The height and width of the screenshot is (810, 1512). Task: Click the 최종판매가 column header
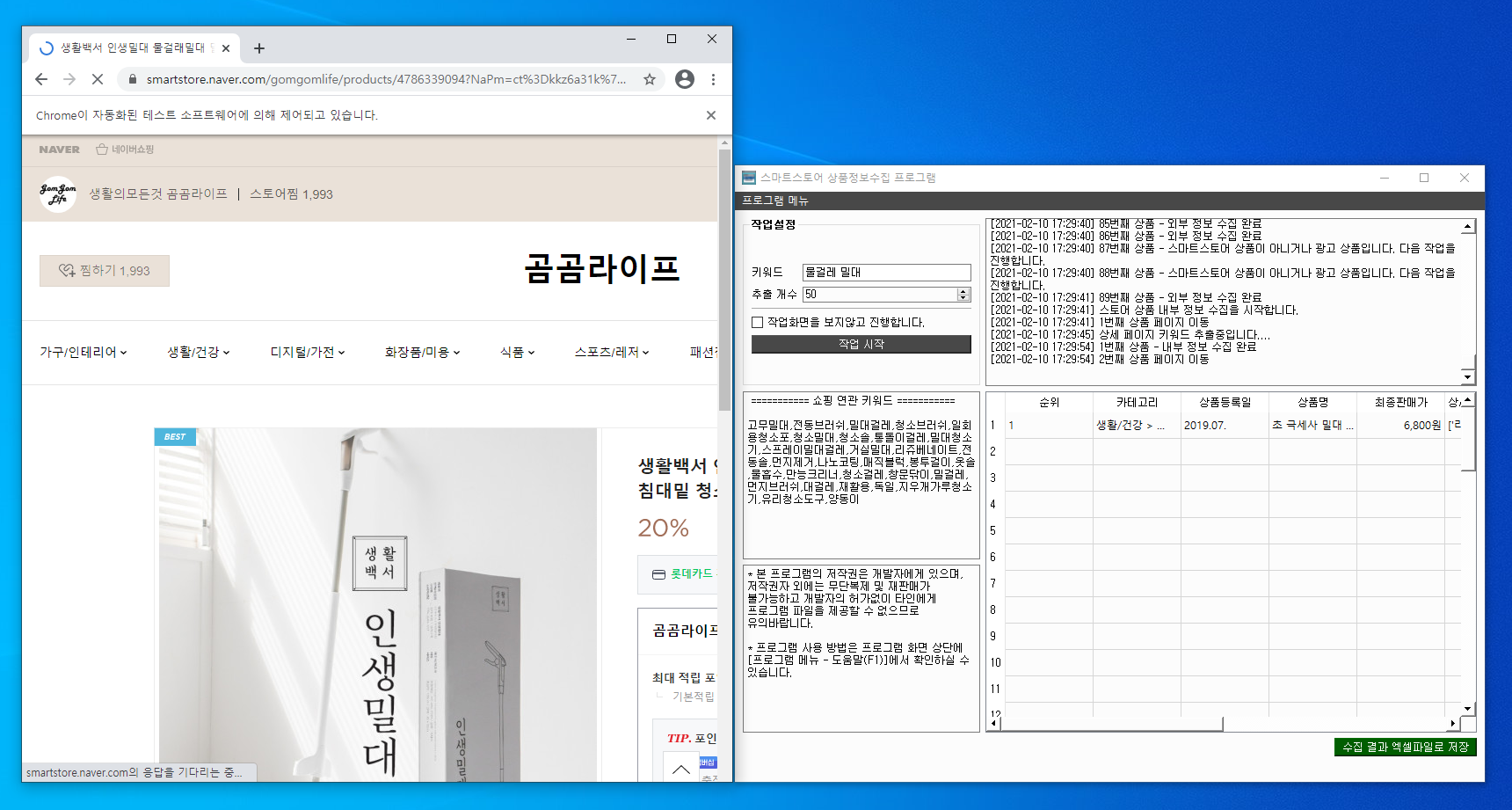tap(1401, 402)
